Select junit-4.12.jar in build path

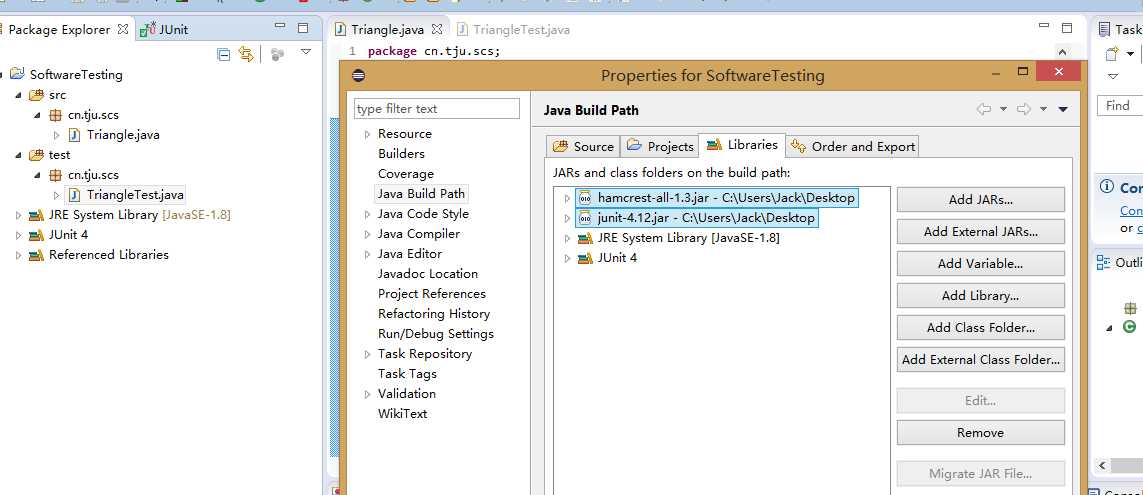coord(697,218)
